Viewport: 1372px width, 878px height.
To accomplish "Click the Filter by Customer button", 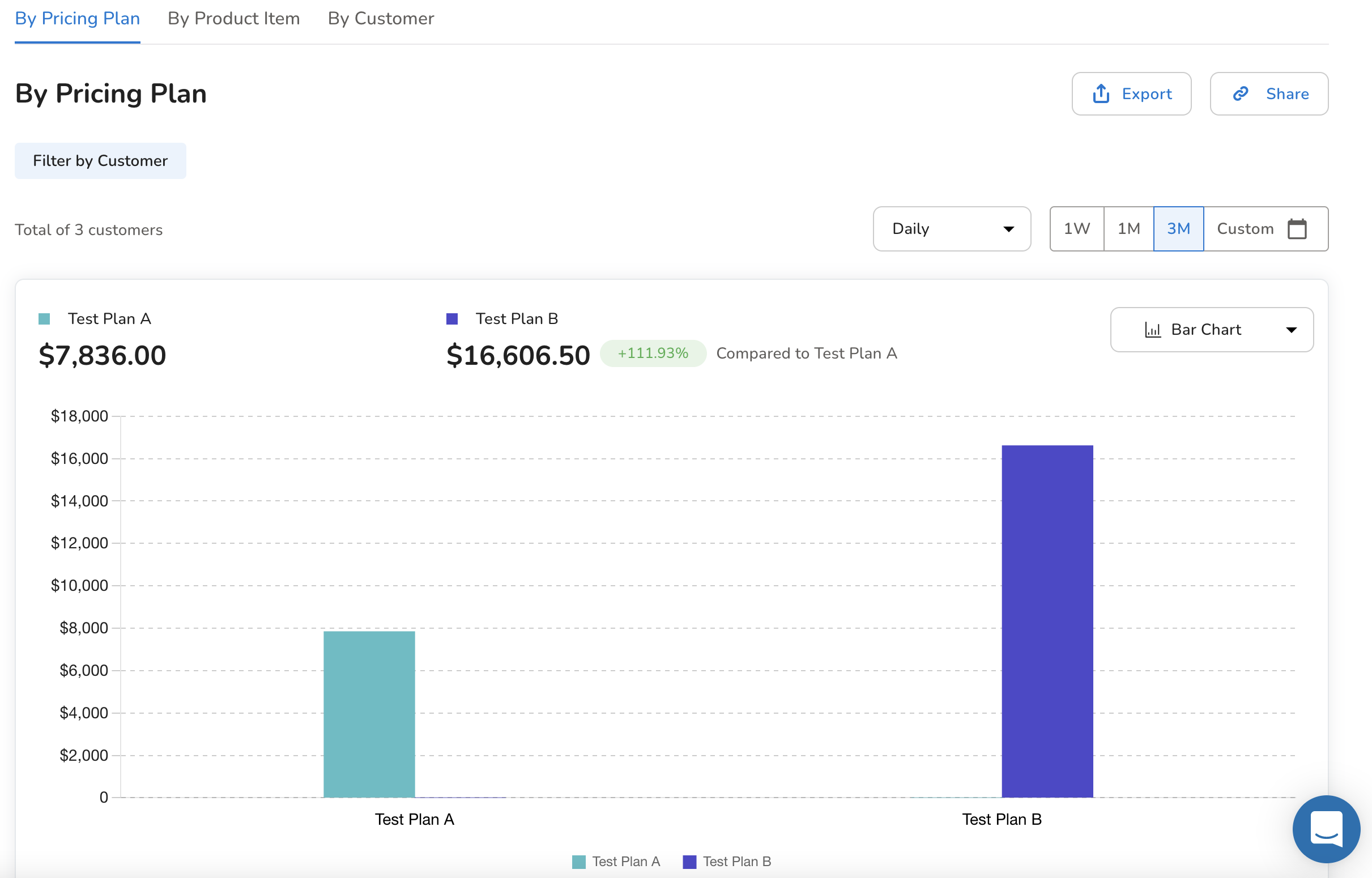I will click(100, 161).
